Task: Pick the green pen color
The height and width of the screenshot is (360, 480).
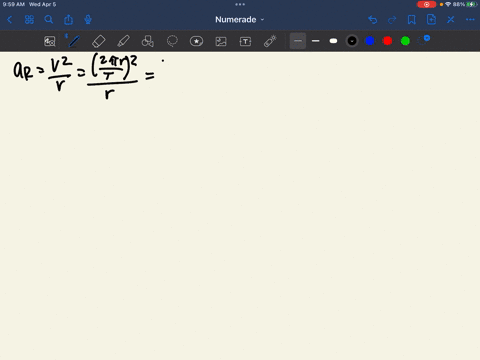Action: (405, 41)
